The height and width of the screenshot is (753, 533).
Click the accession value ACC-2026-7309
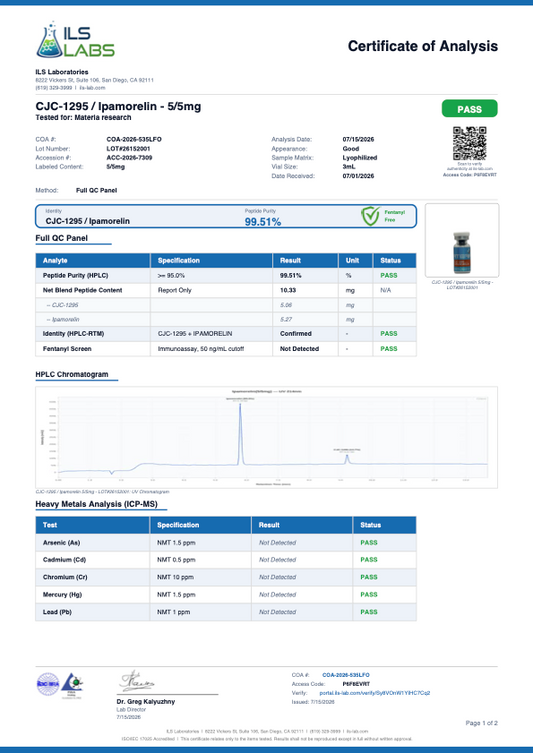129,158
